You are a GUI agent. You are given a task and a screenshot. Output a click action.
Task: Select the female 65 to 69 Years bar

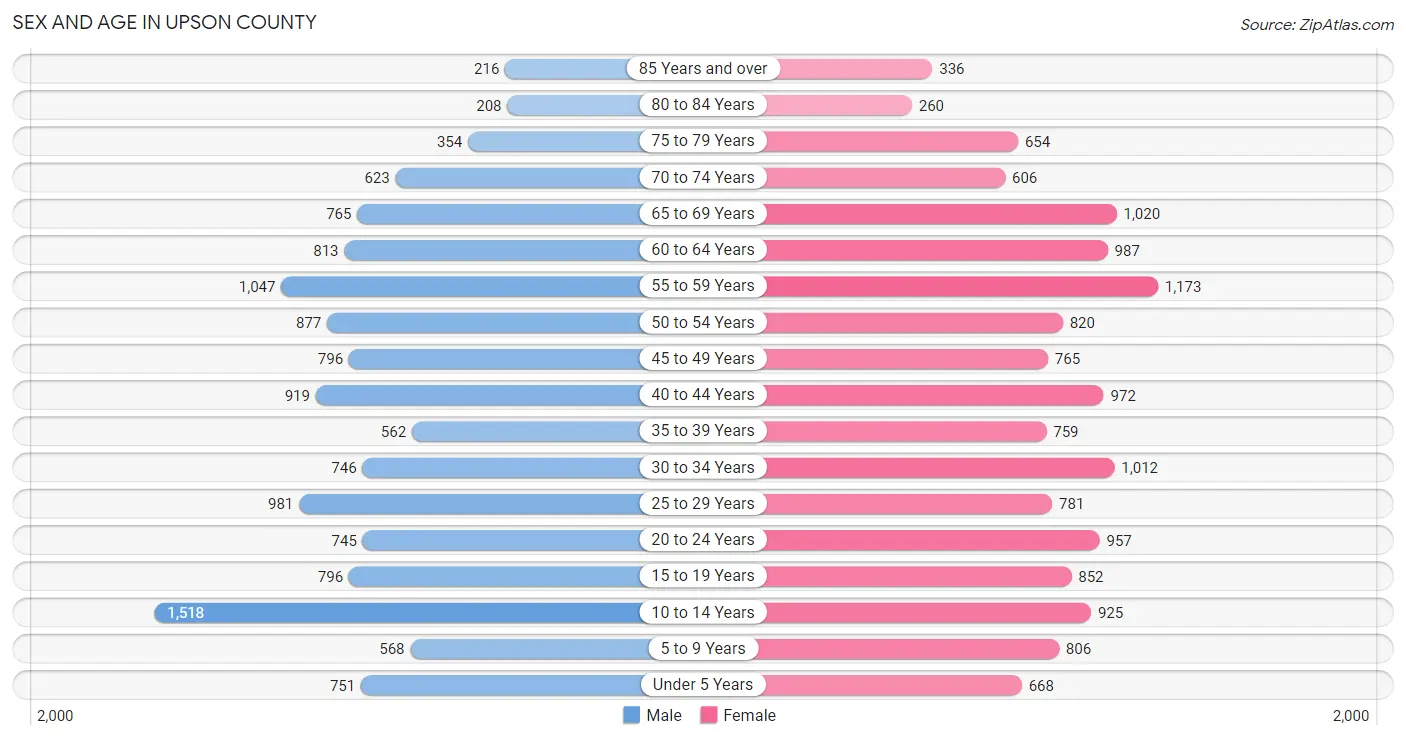[937, 213]
